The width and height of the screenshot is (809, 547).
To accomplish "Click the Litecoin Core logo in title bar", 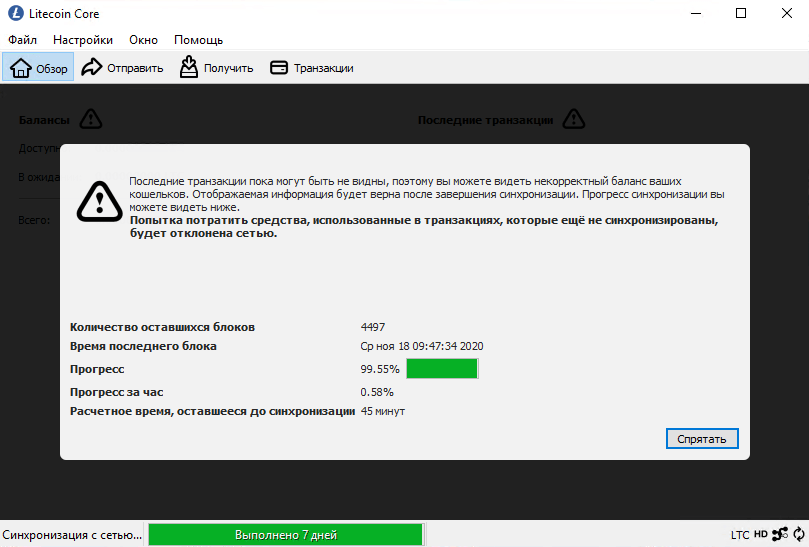I will [x=15, y=14].
